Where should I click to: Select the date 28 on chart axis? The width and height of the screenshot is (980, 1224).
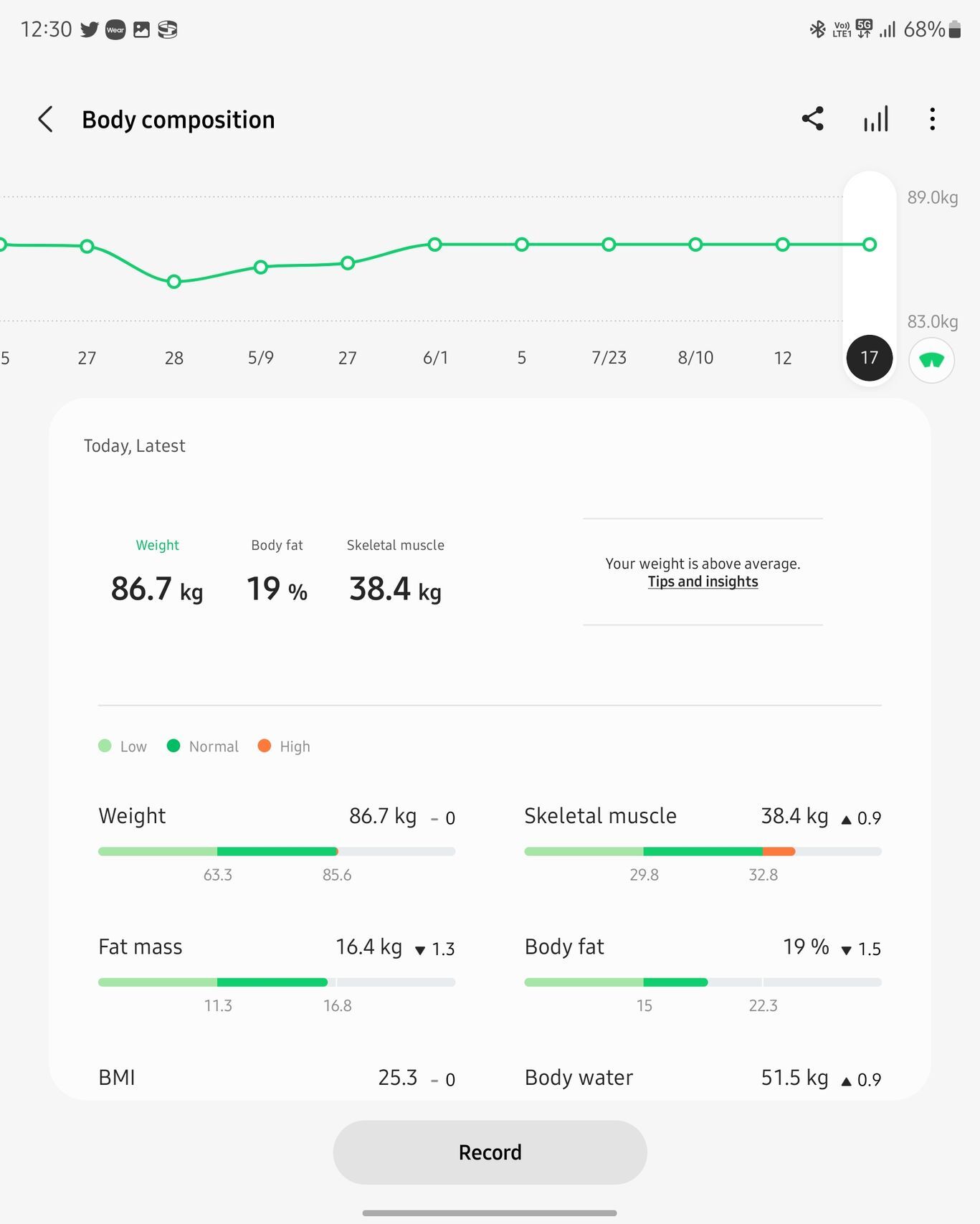pos(173,357)
